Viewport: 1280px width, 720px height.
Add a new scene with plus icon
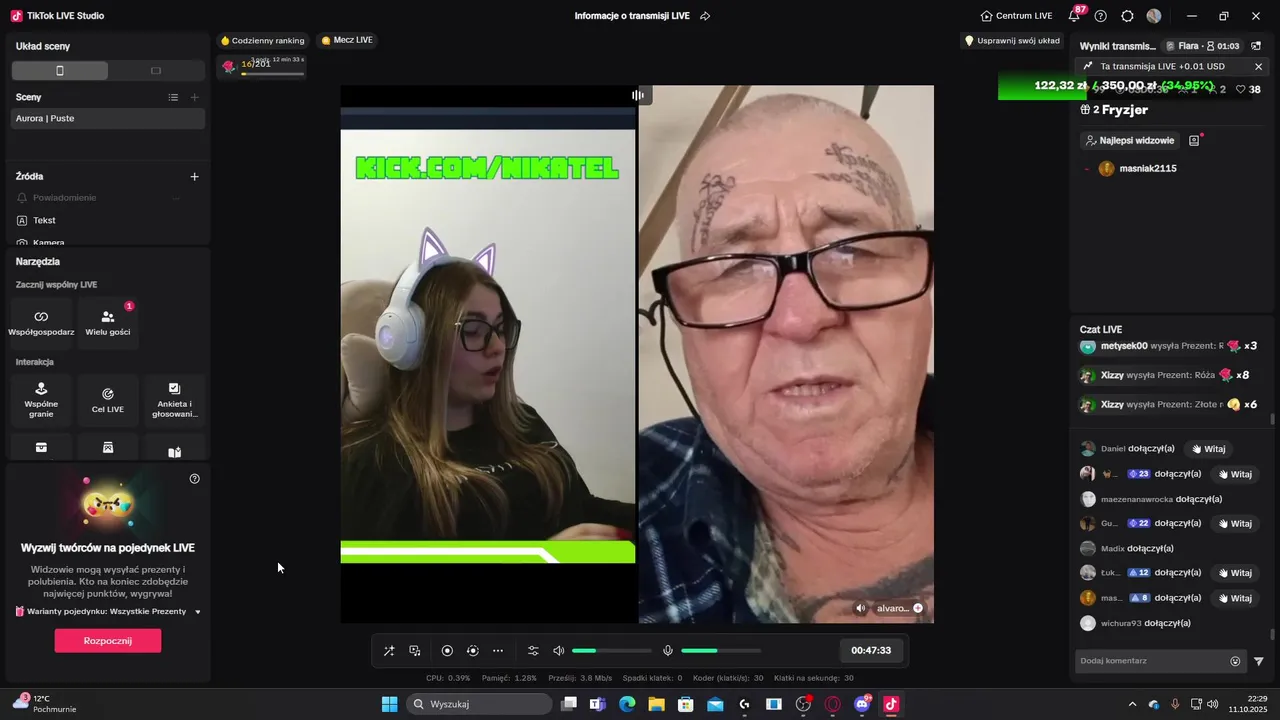[x=195, y=97]
